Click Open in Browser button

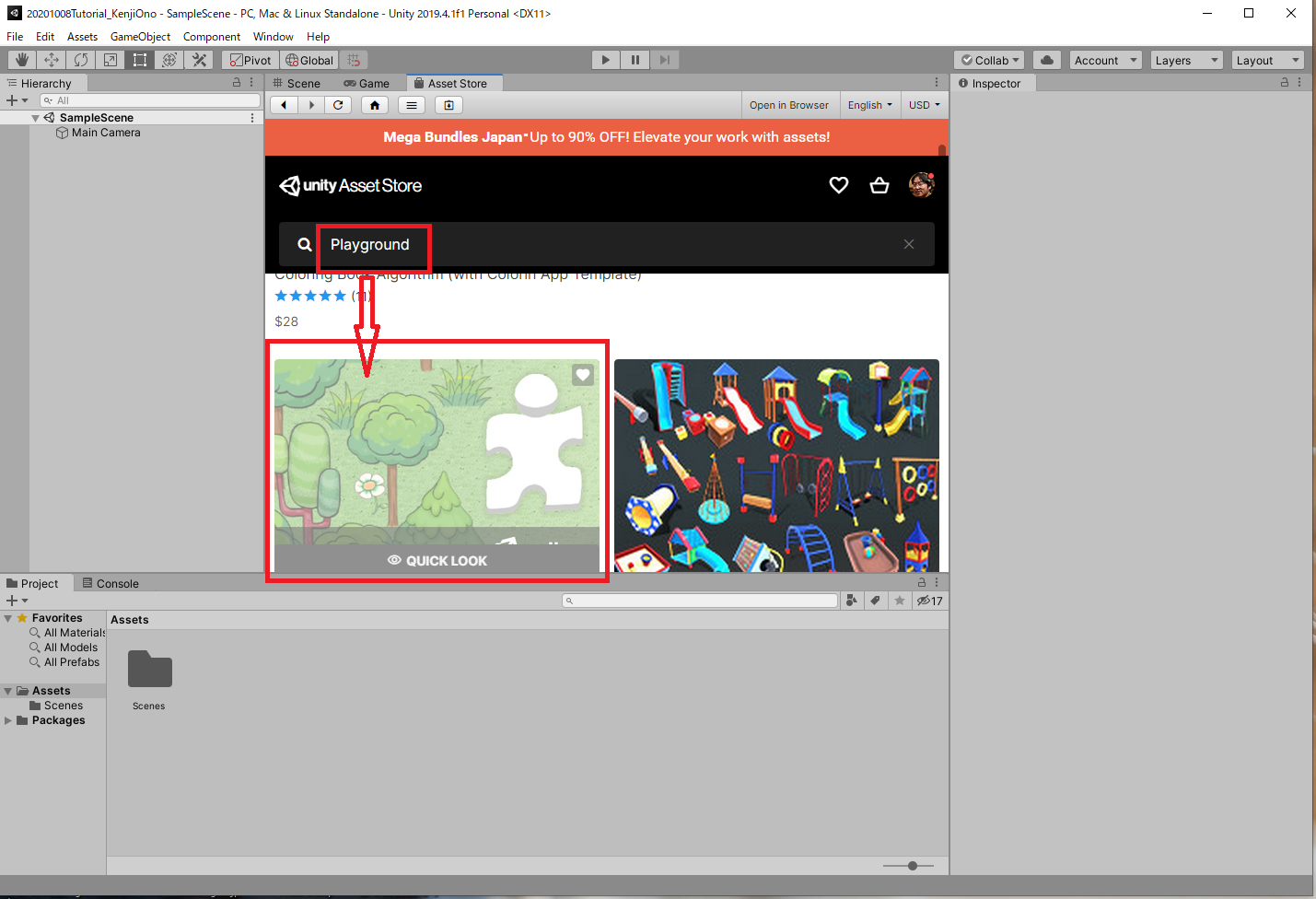pos(789,105)
